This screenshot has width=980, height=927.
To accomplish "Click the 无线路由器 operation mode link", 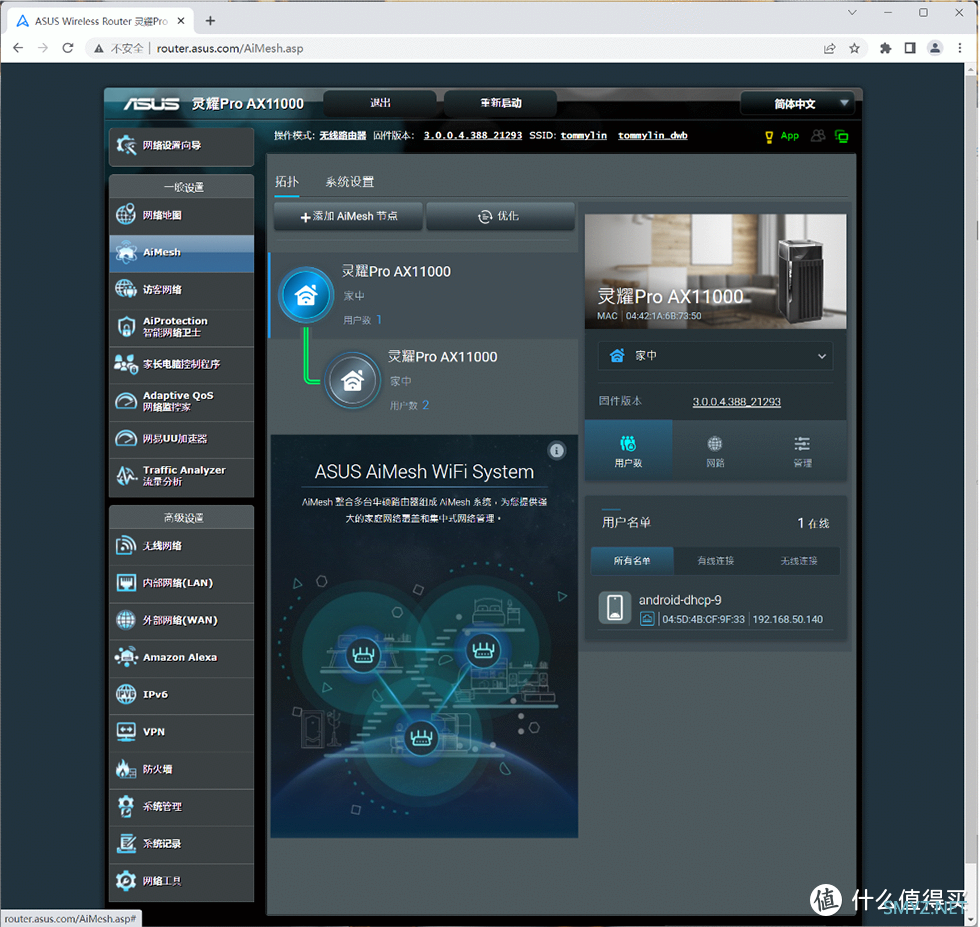I will coord(342,136).
